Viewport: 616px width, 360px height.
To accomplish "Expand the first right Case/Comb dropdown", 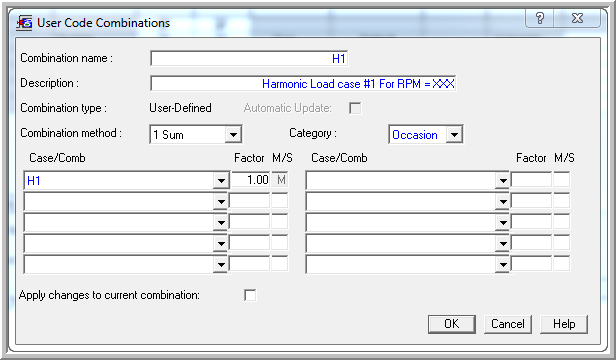I will pyautogui.click(x=502, y=181).
